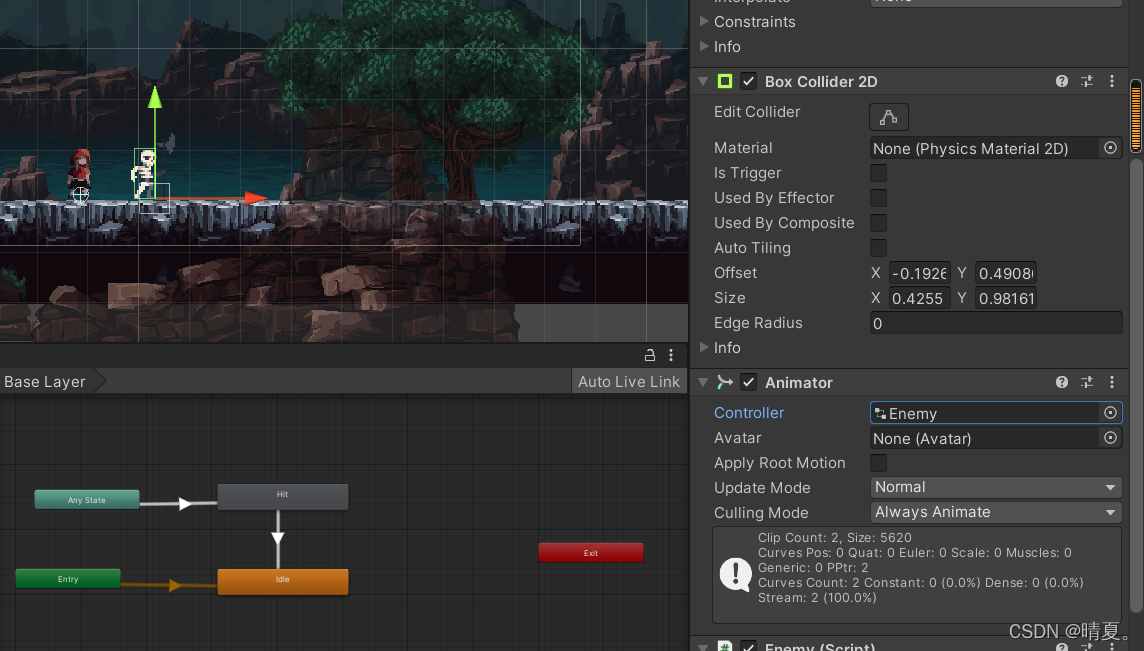Expand the Constraints section
Screen dimensions: 1144x651
click(704, 21)
